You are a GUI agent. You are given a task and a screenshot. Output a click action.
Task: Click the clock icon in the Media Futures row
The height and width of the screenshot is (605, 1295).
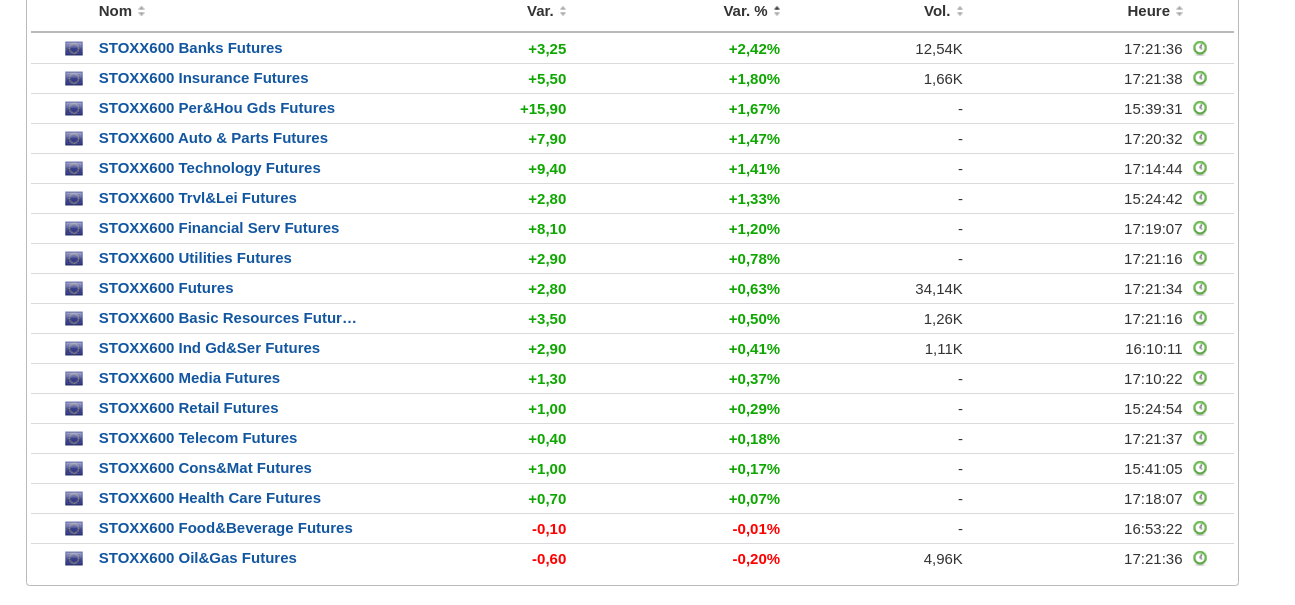[1200, 378]
